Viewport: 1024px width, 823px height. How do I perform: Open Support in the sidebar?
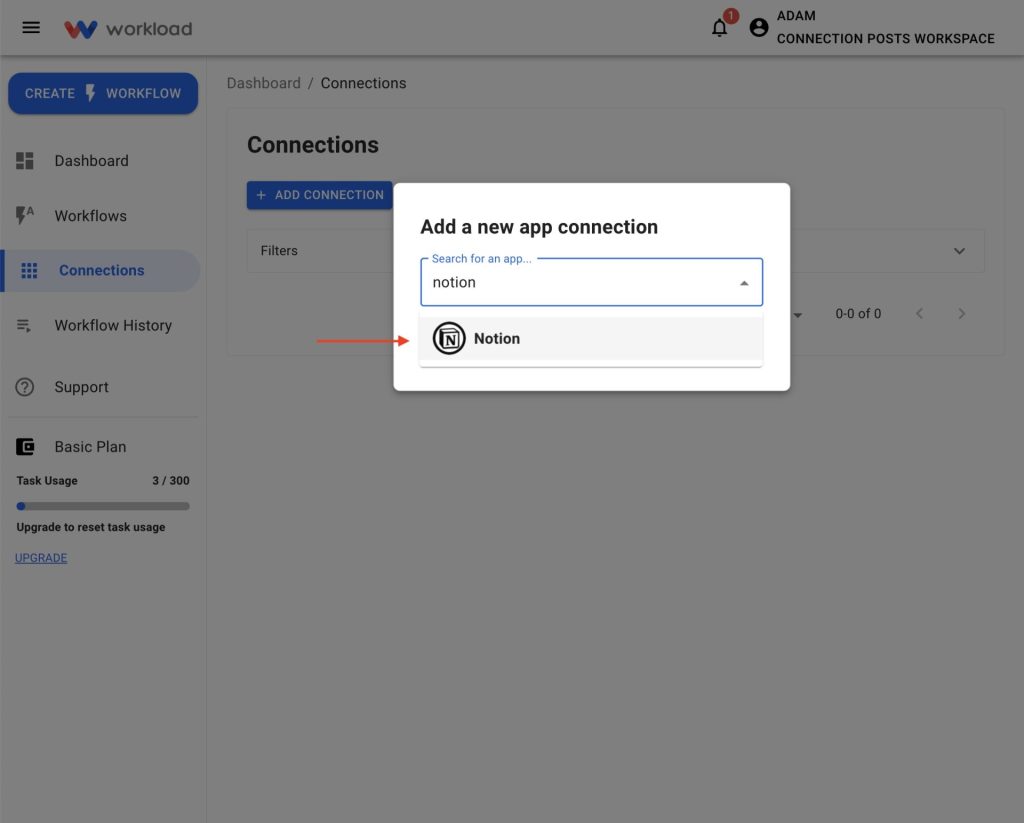(x=82, y=387)
